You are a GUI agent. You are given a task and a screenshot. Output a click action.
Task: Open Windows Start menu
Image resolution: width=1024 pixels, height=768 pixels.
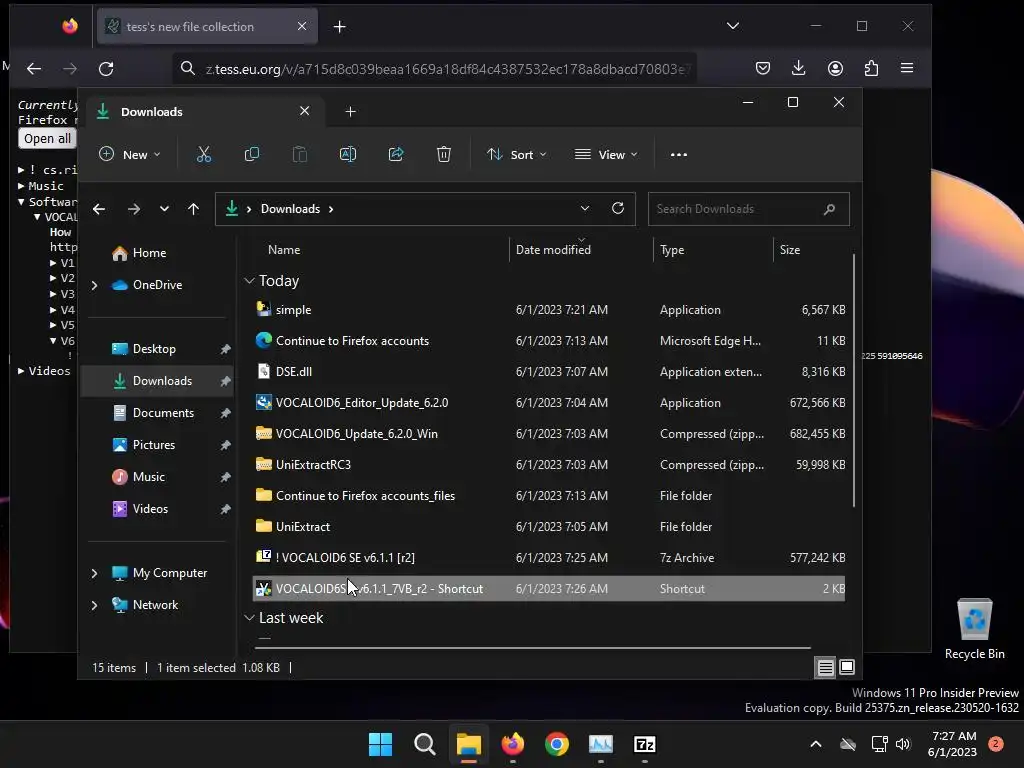coord(380,744)
